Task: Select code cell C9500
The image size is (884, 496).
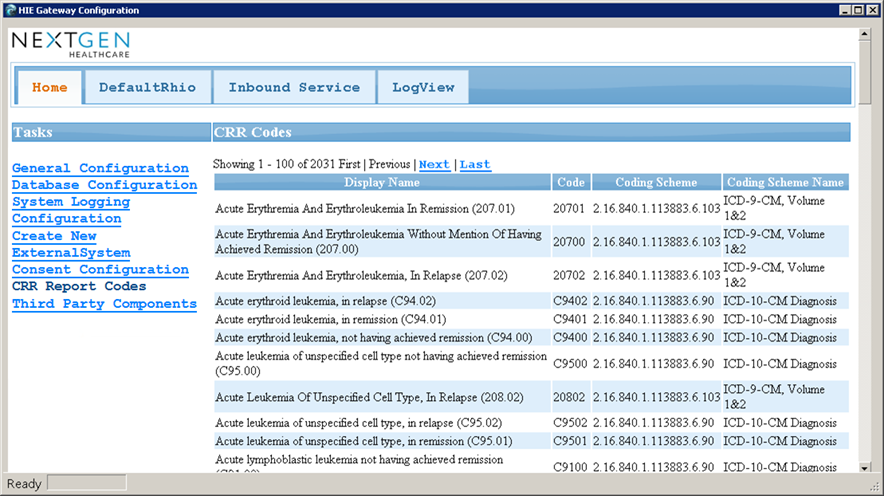Action: [x=570, y=364]
